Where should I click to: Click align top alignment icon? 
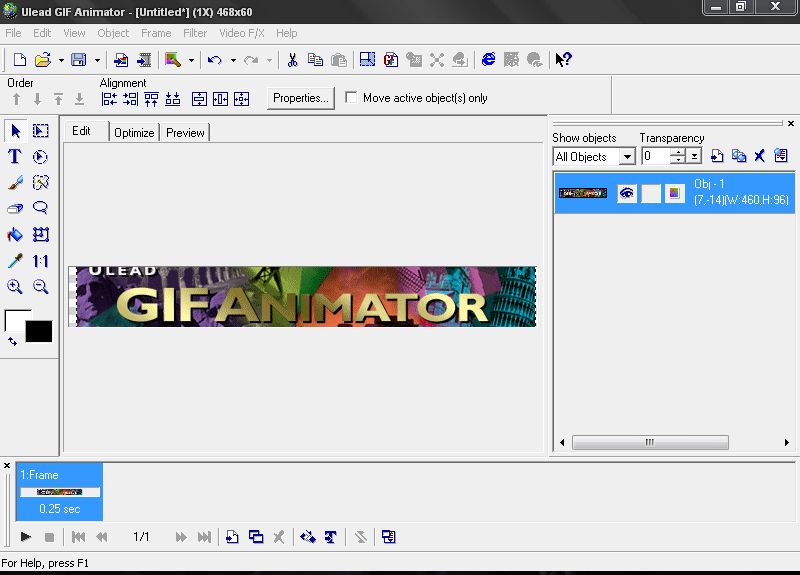pyautogui.click(x=151, y=99)
